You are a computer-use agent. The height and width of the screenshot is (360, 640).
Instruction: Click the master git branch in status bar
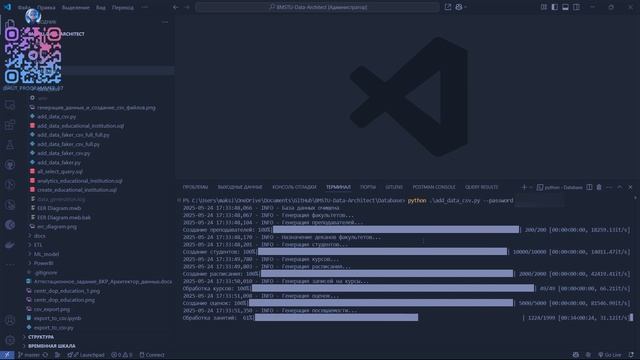click(29, 355)
